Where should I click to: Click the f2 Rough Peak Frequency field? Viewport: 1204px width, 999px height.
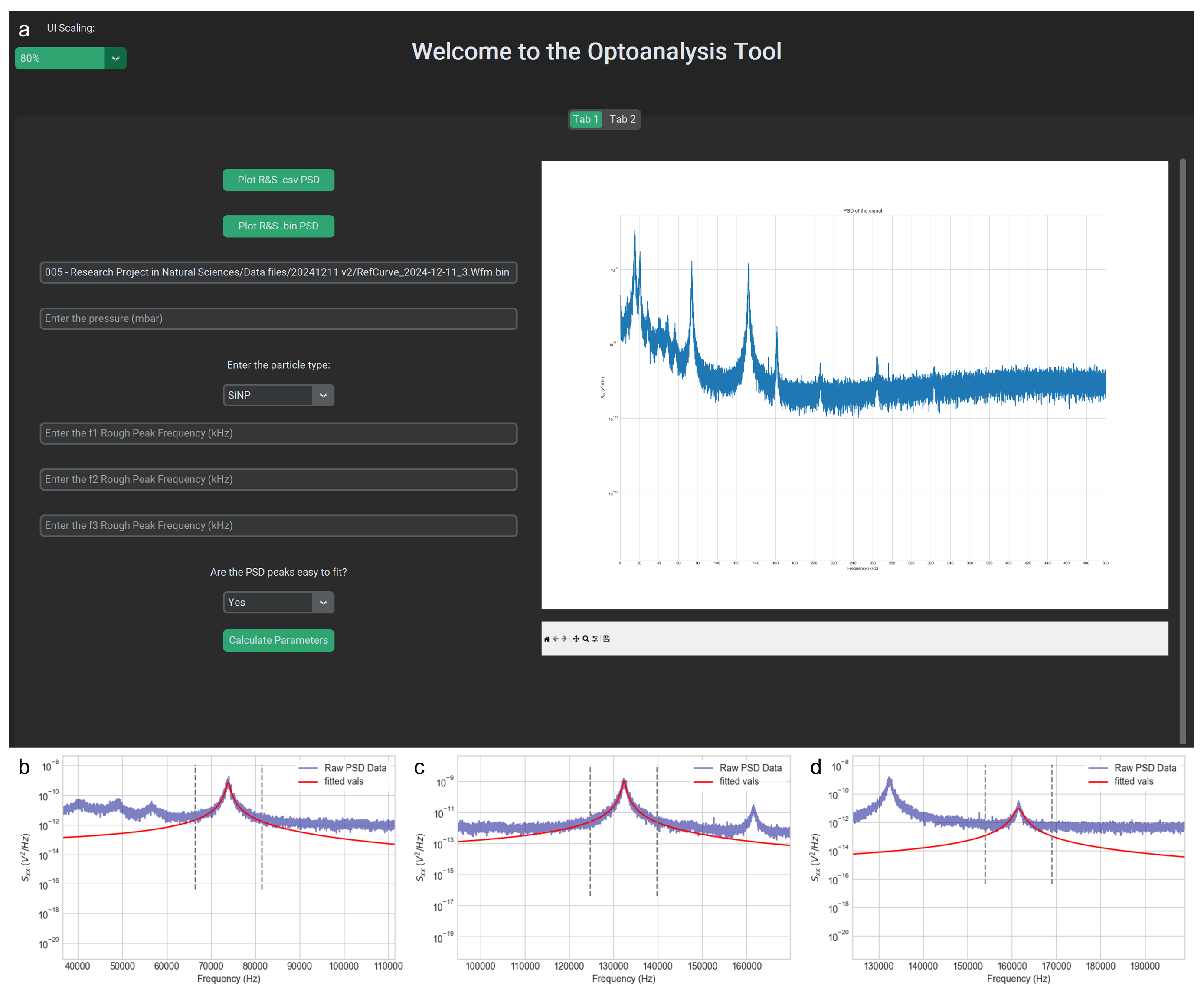tap(278, 479)
